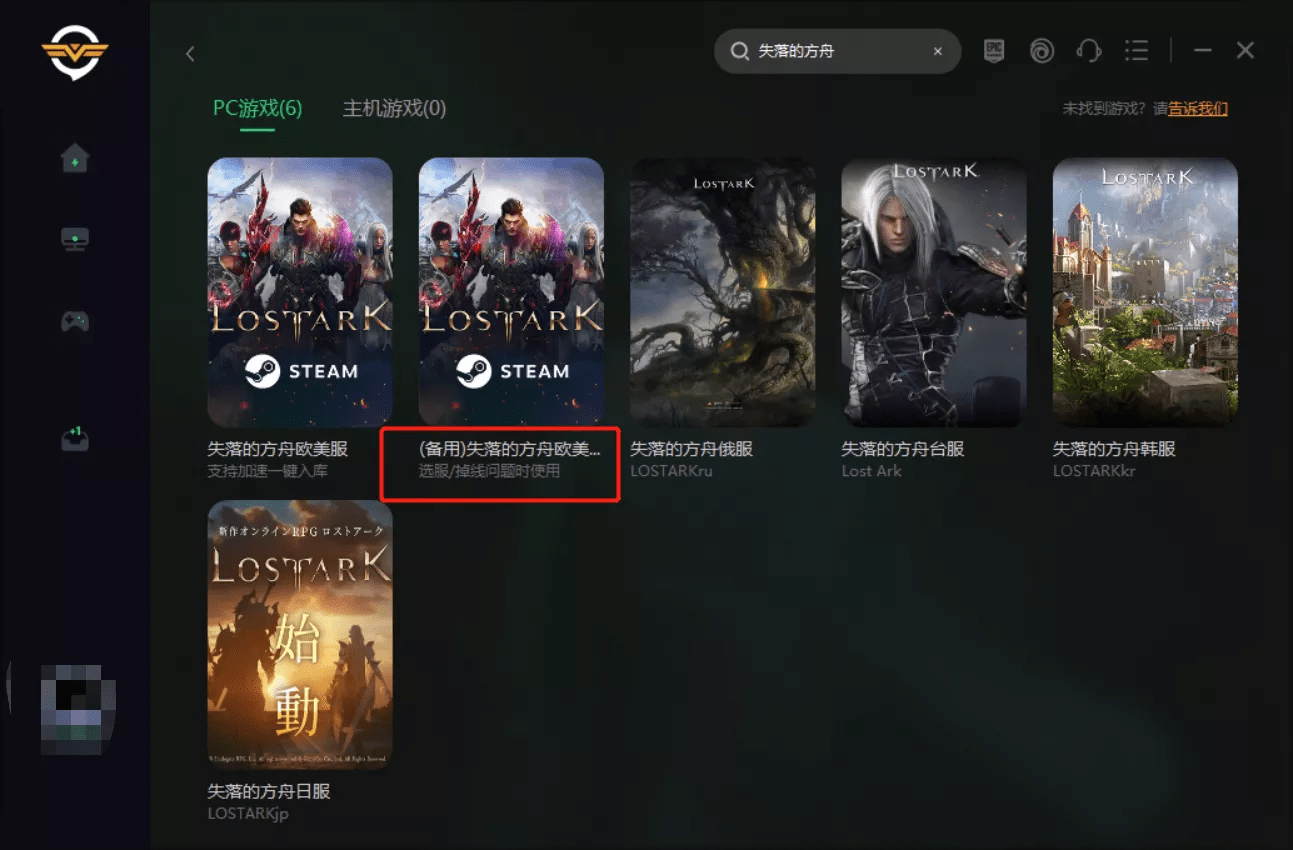Click the subtitle 支持加速一键入库

pos(267,471)
